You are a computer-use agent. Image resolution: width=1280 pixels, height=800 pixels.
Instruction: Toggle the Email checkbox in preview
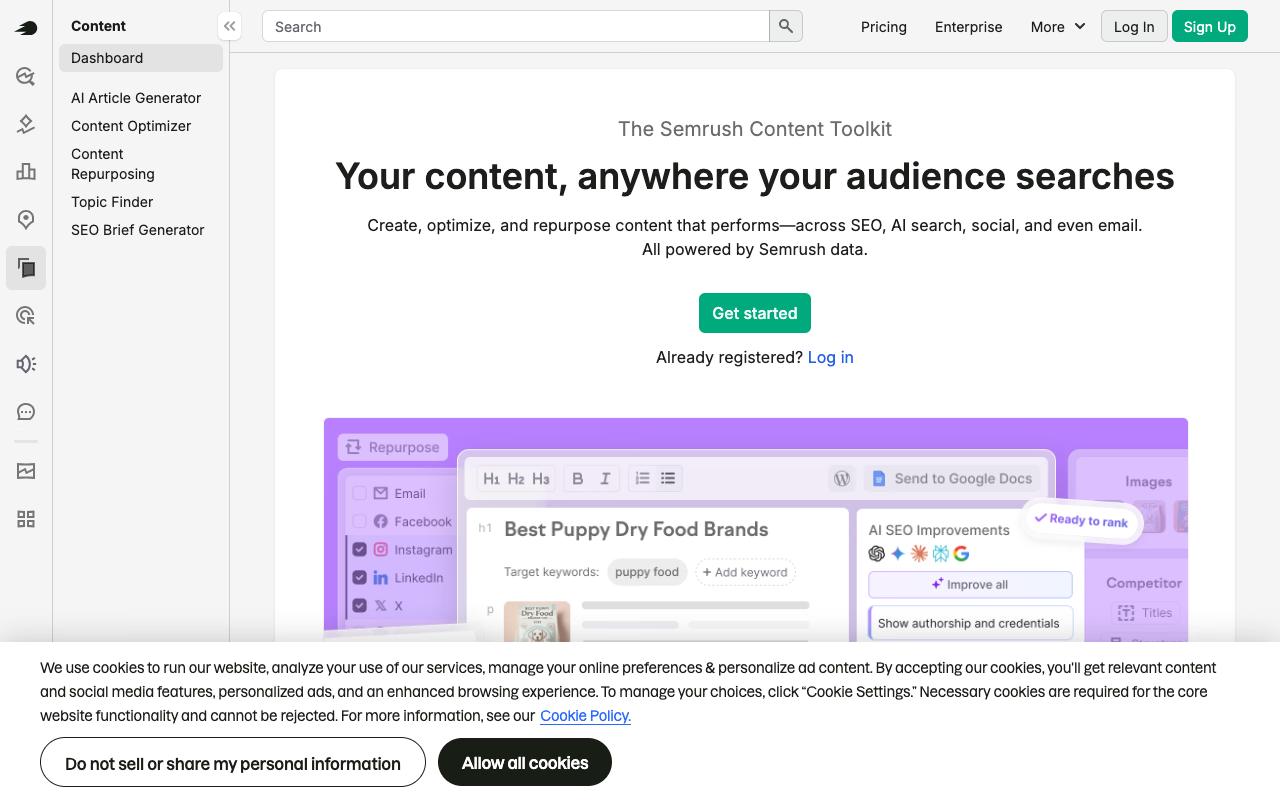click(x=359, y=493)
